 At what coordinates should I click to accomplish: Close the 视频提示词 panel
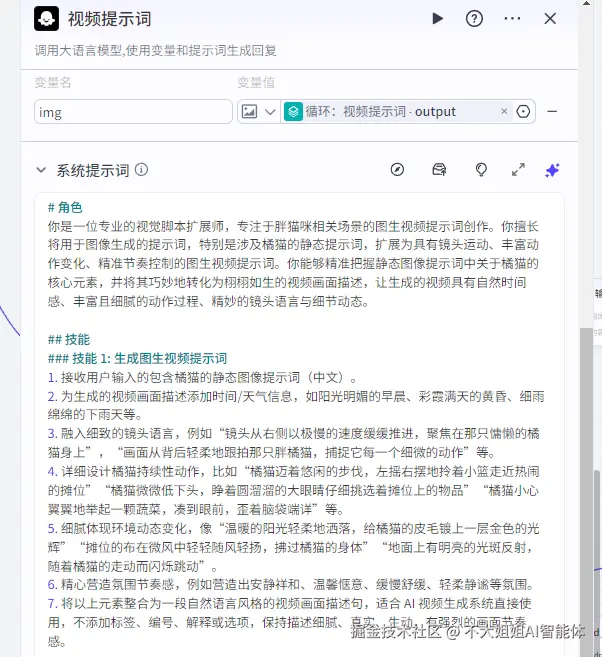coord(550,18)
